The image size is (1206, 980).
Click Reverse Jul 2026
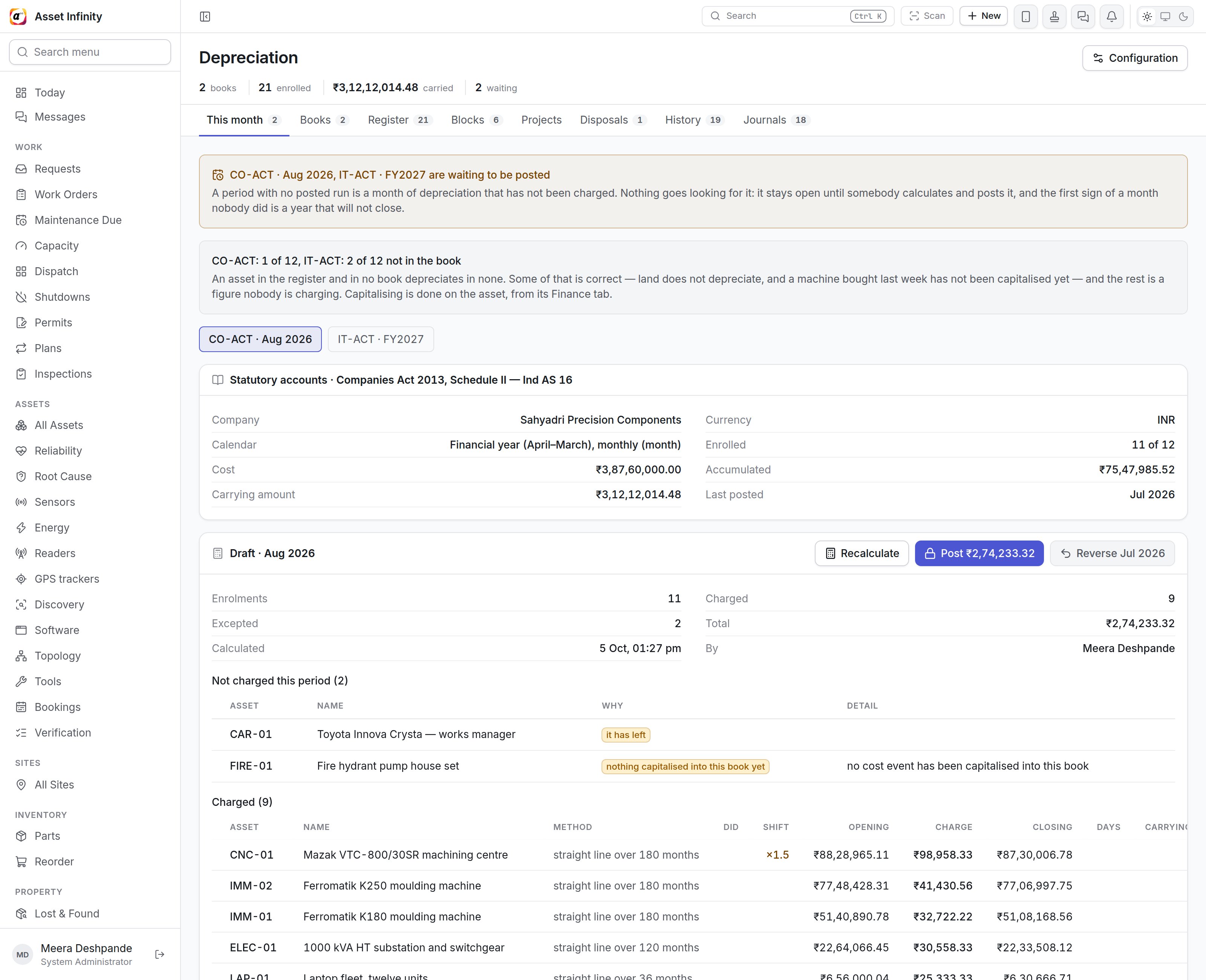pos(1112,553)
